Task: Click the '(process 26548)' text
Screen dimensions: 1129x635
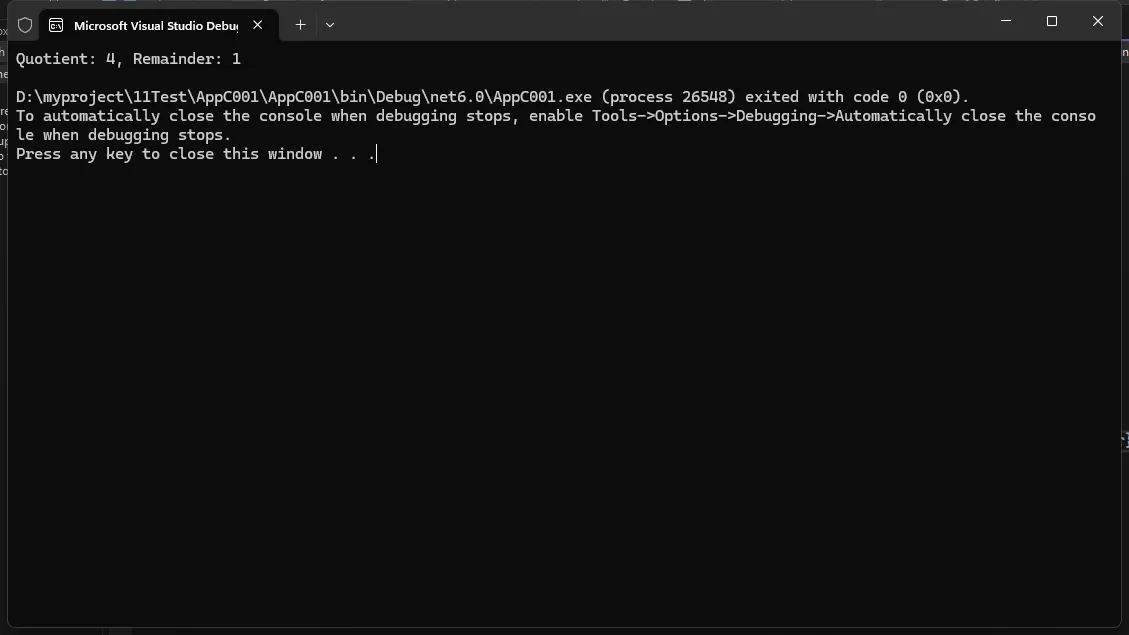Action: (x=669, y=96)
